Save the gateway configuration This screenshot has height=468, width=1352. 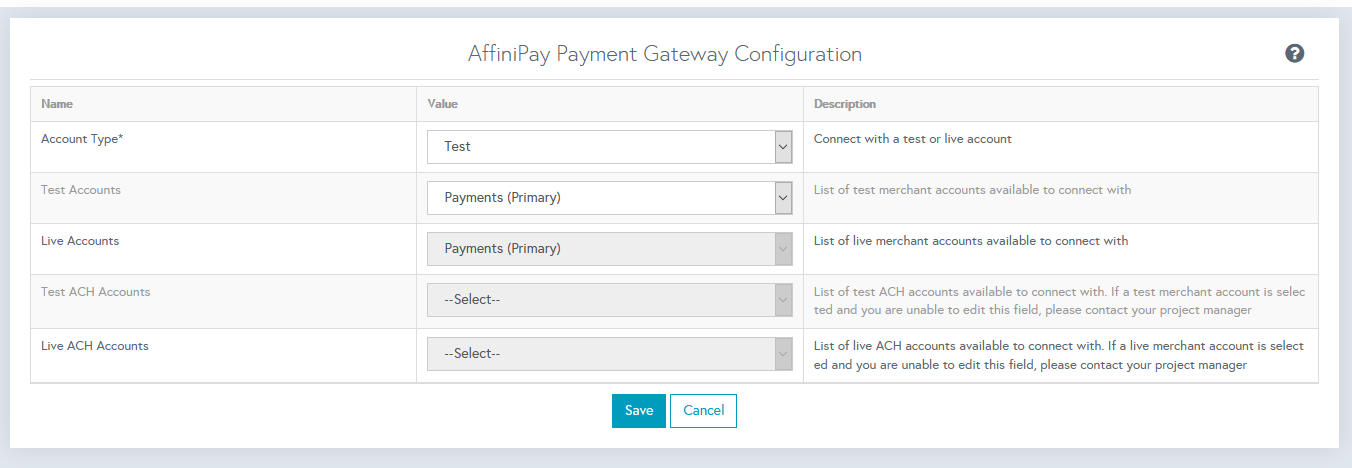point(639,411)
